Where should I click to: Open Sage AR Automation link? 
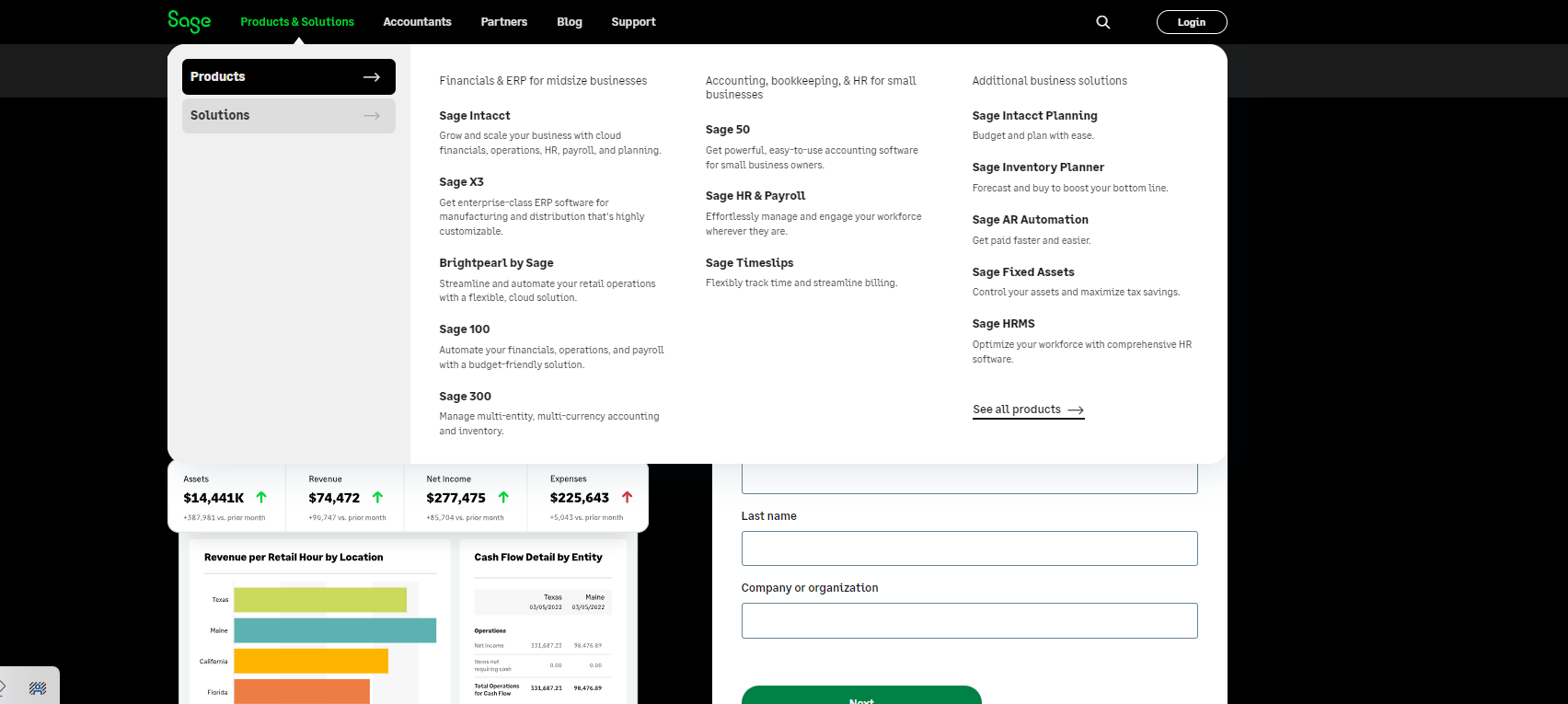tap(1031, 220)
